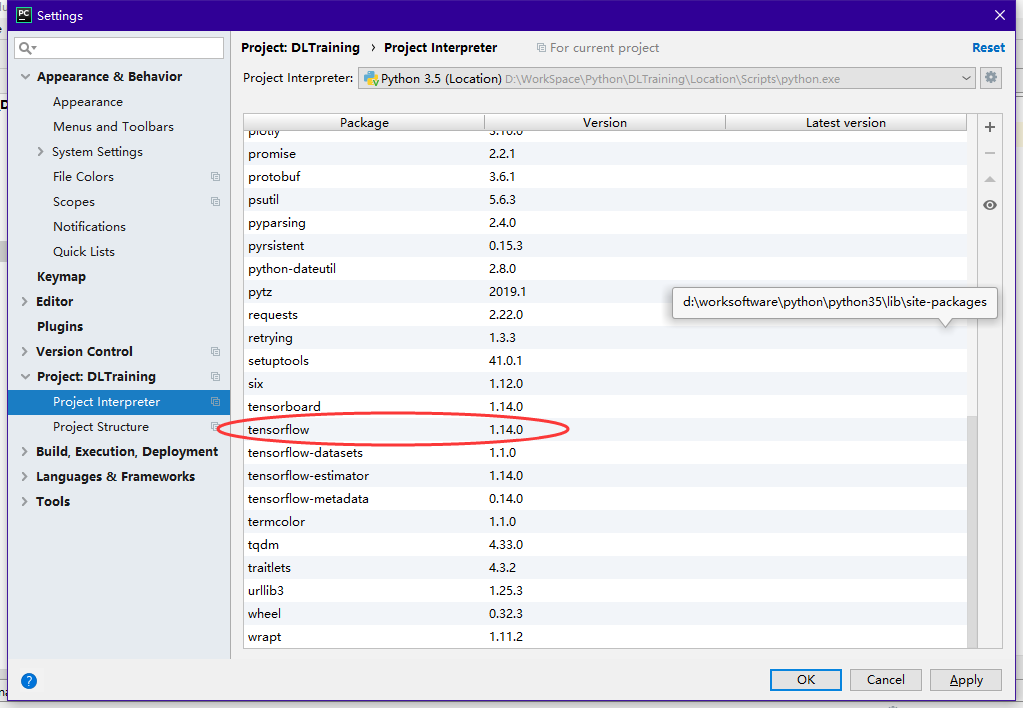Select Project Structure page
Viewport: 1023px width, 708px height.
[101, 427]
